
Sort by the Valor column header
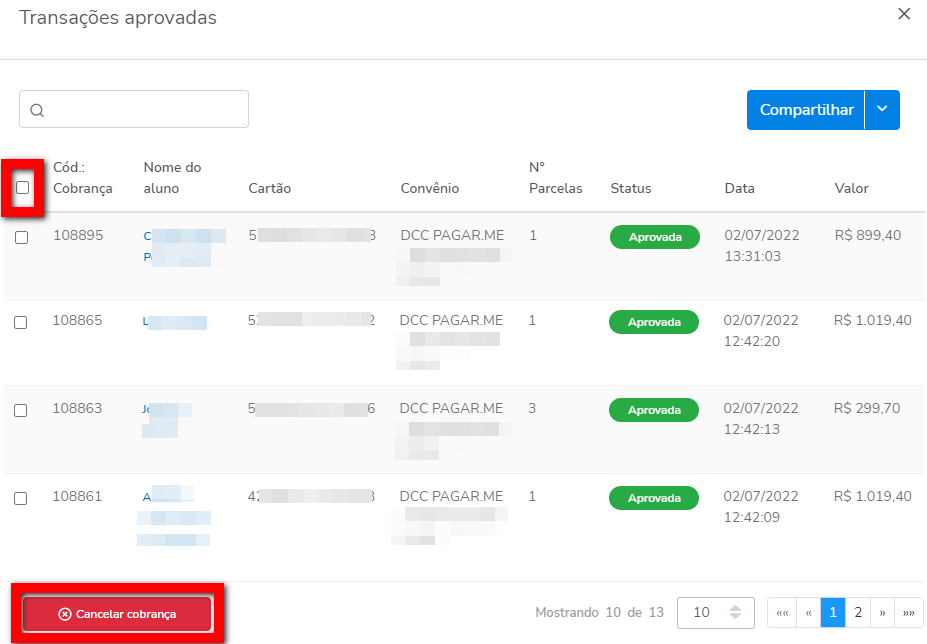[x=851, y=188]
